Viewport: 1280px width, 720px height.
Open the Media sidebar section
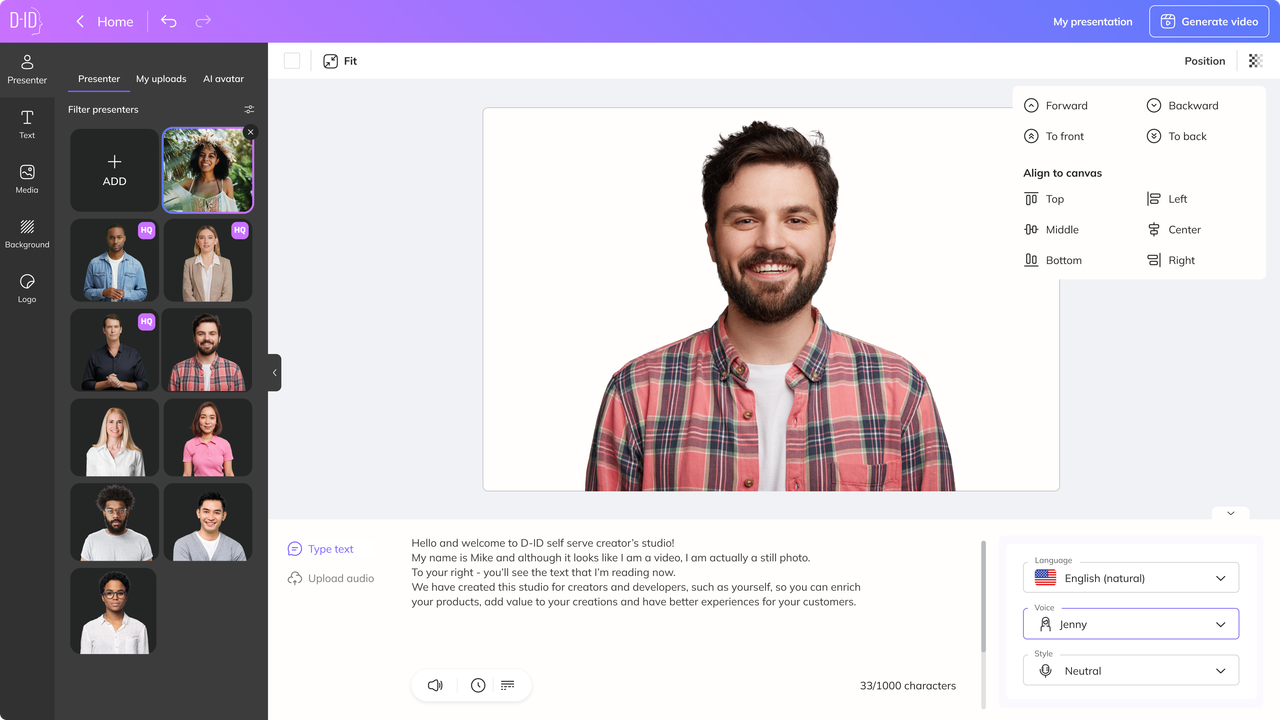[27, 179]
